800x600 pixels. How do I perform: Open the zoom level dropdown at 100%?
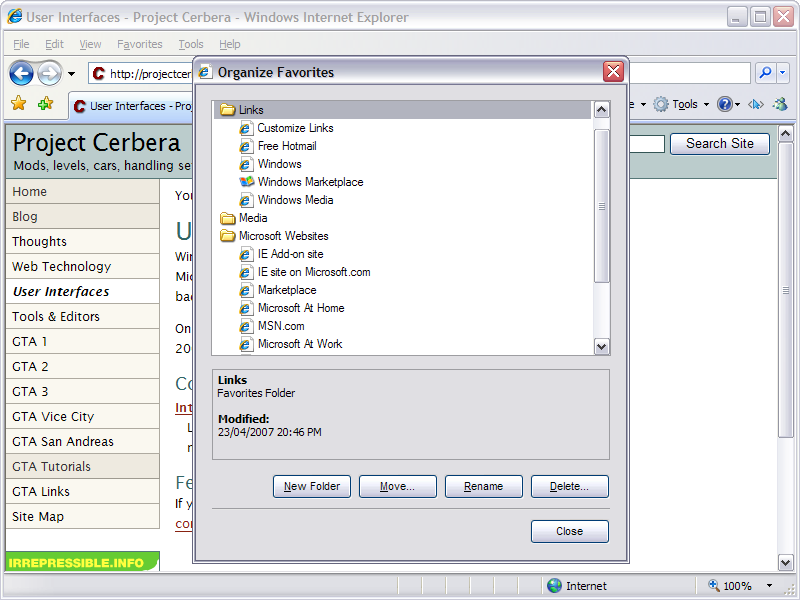(769, 586)
